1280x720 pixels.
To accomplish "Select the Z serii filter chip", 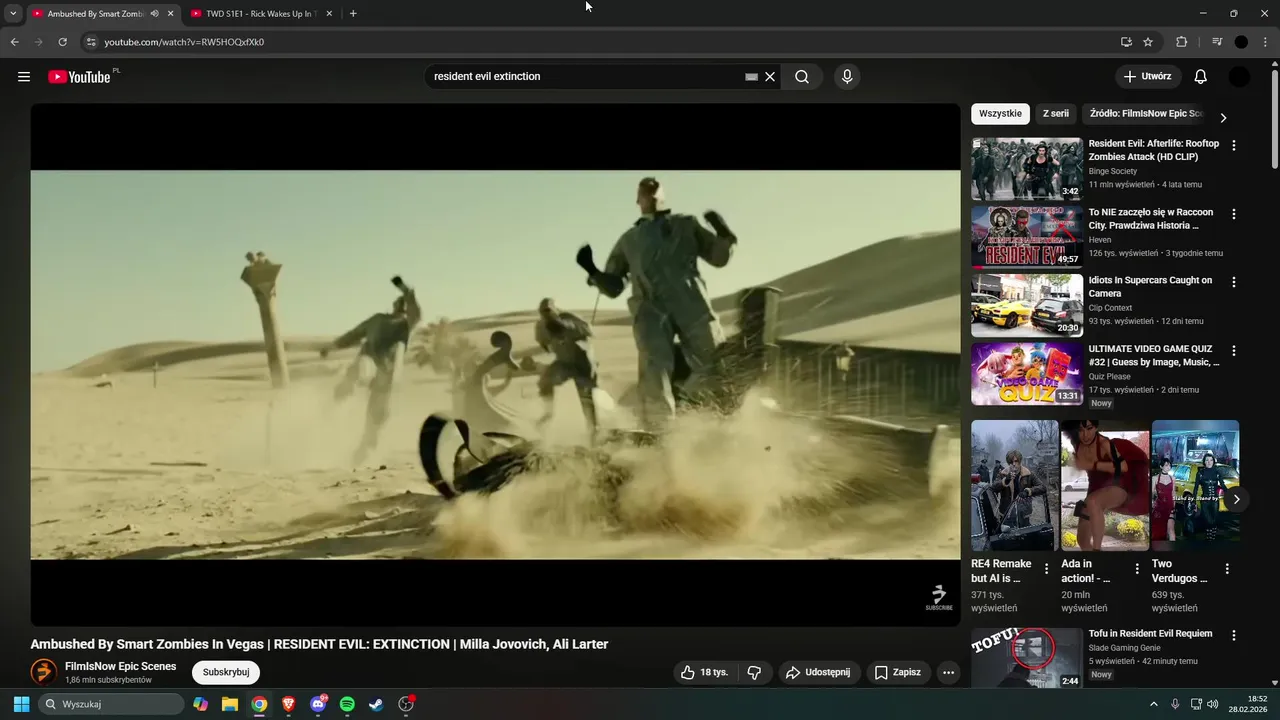I will click(1056, 114).
